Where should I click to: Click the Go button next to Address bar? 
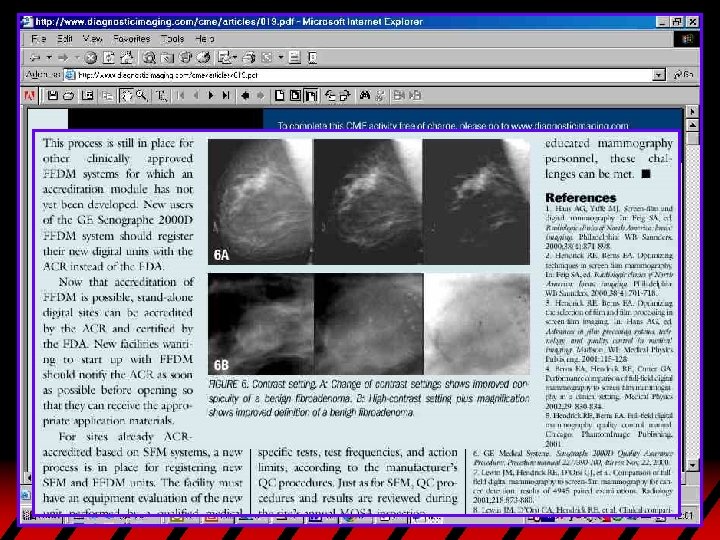[x=683, y=74]
